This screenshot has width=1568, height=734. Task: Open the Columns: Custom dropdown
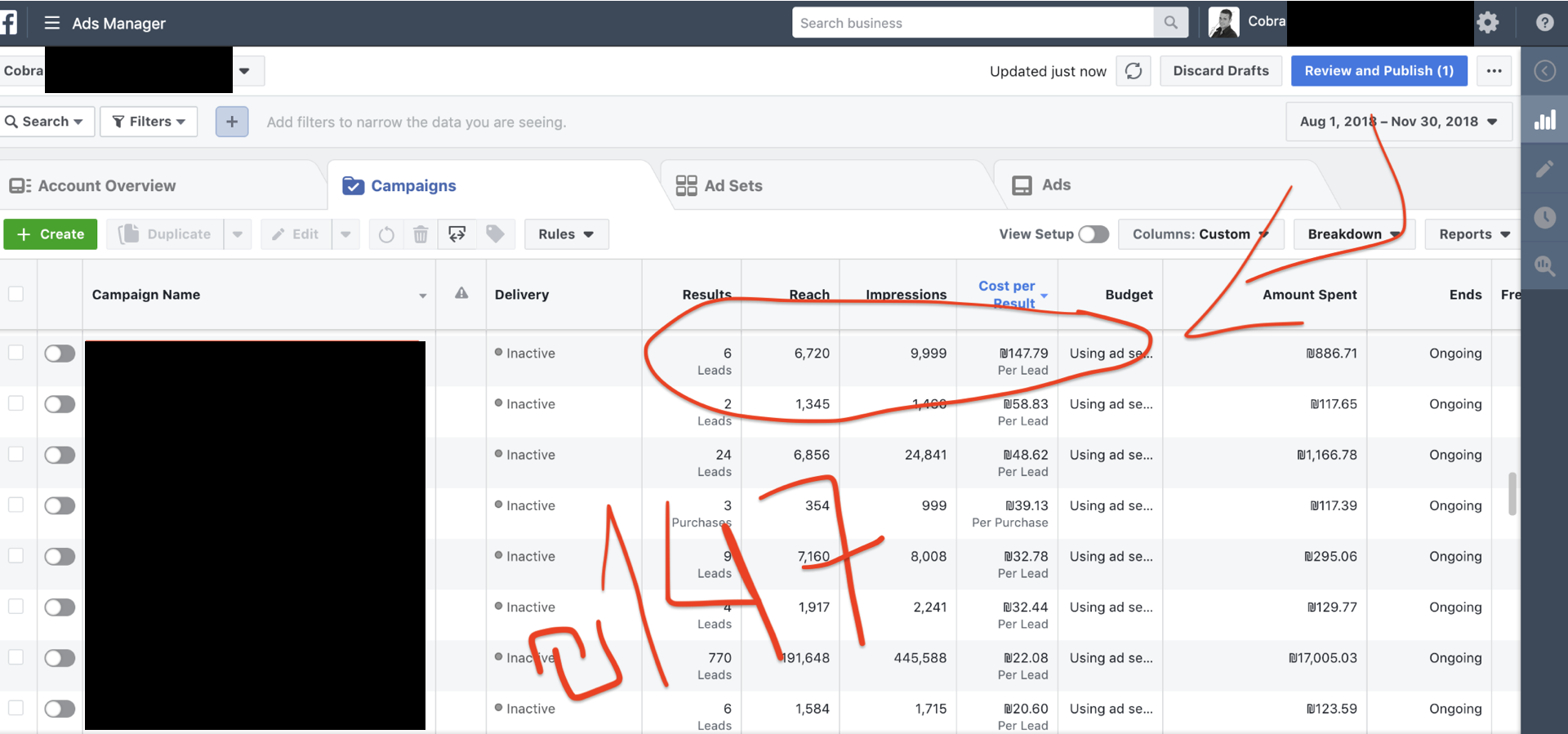(x=1200, y=234)
